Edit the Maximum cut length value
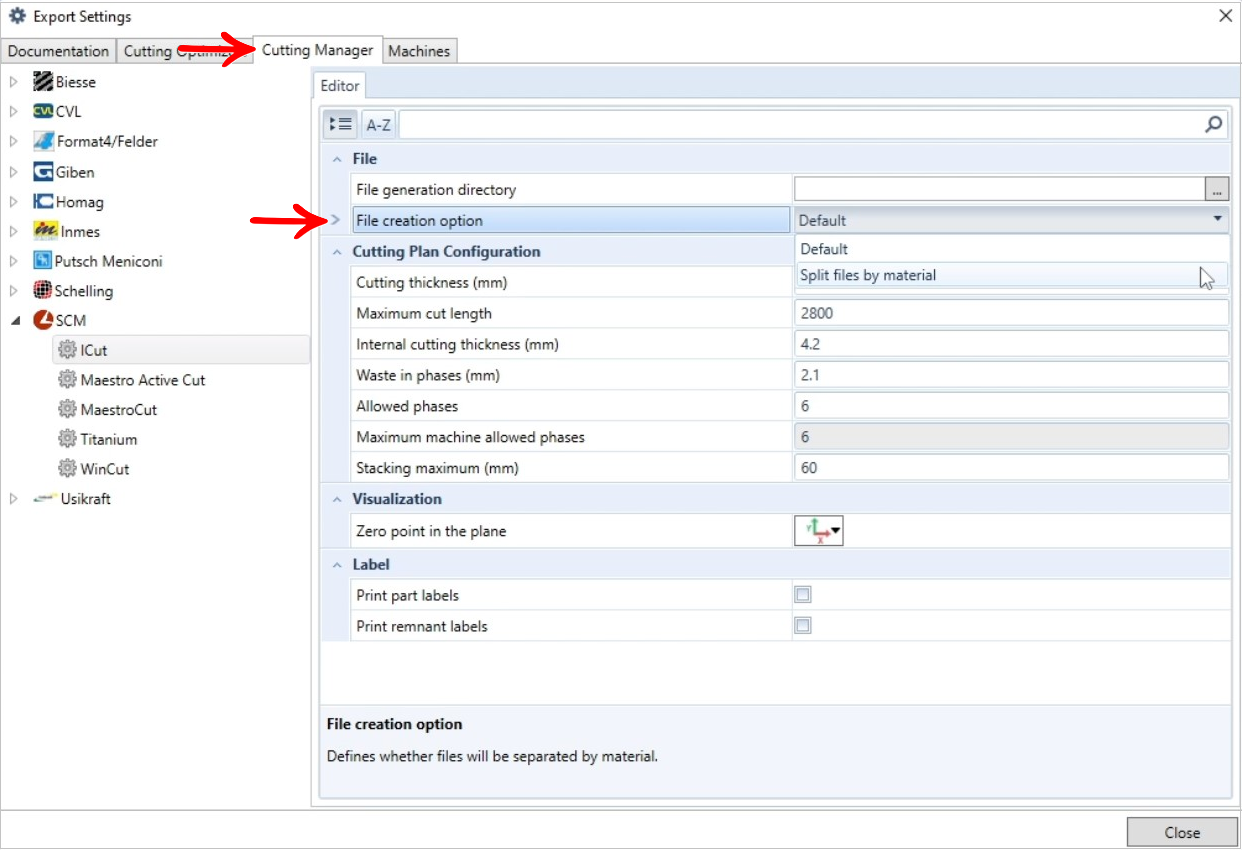Image resolution: width=1242 pixels, height=850 pixels. (1011, 313)
